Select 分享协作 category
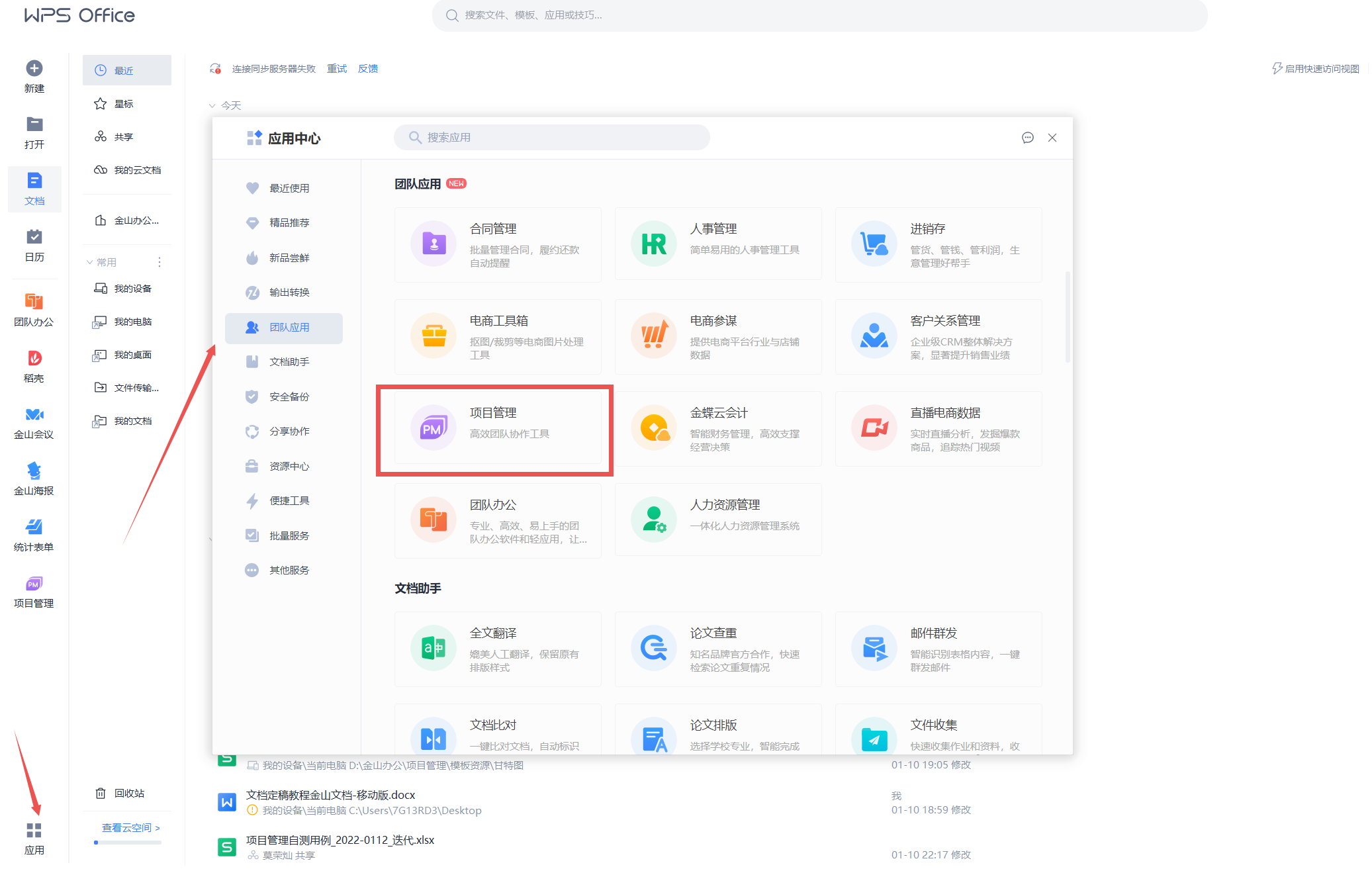1372x871 pixels. tap(284, 432)
